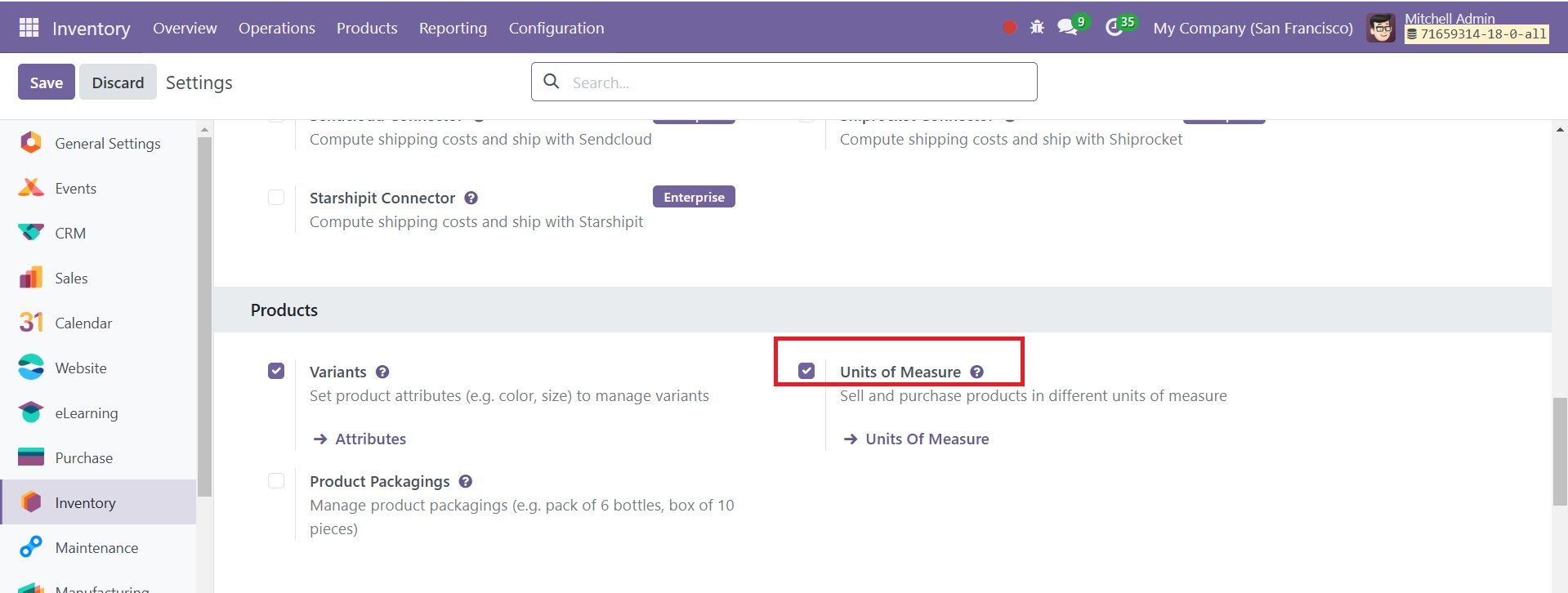Image resolution: width=1568 pixels, height=593 pixels.
Task: Expand the Operations menu
Action: (x=276, y=28)
